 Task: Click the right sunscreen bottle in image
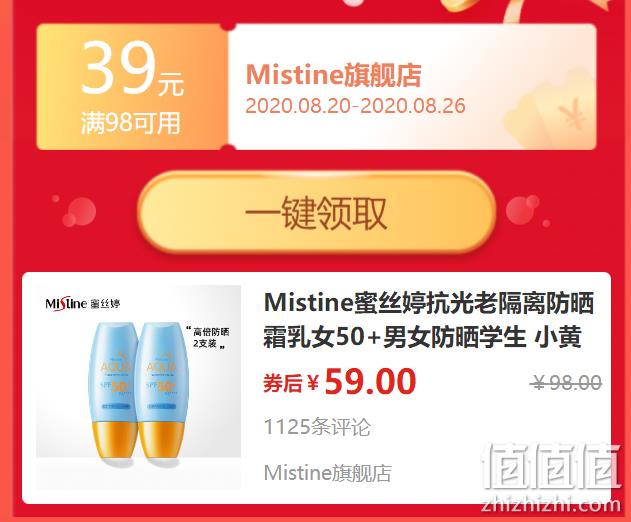[x=163, y=390]
